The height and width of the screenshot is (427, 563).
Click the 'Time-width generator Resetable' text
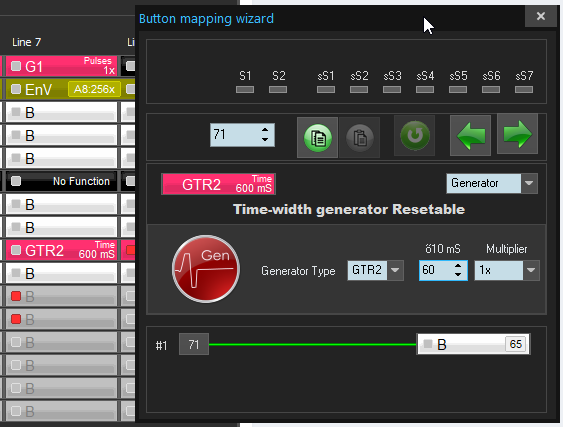[349, 209]
